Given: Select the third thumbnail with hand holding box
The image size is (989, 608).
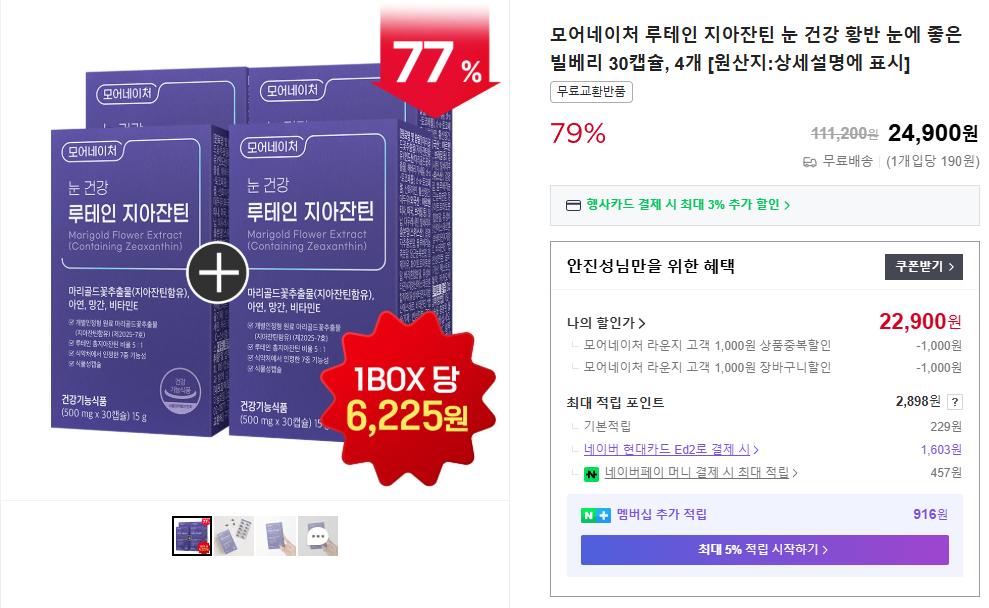Looking at the screenshot, I should coord(276,536).
